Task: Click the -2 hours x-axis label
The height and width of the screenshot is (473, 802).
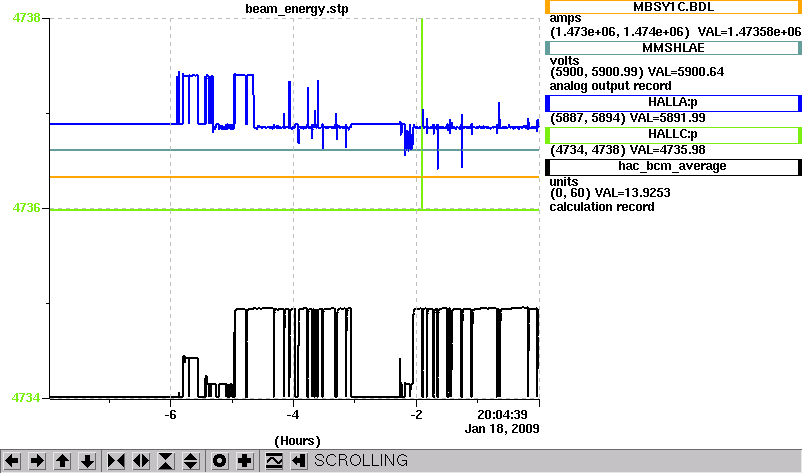Action: [x=416, y=415]
